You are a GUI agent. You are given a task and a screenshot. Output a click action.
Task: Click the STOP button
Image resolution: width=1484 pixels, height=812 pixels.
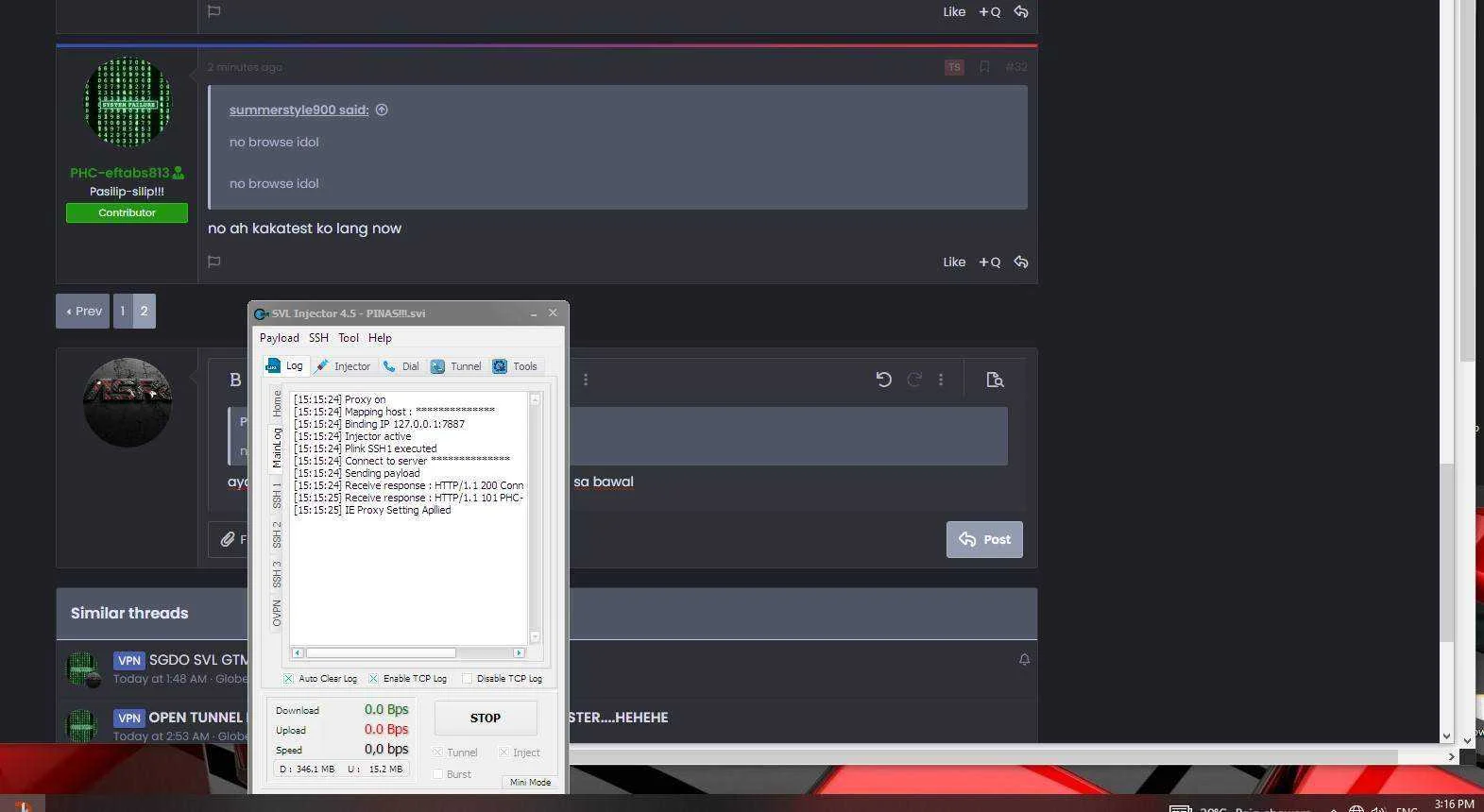click(x=486, y=719)
